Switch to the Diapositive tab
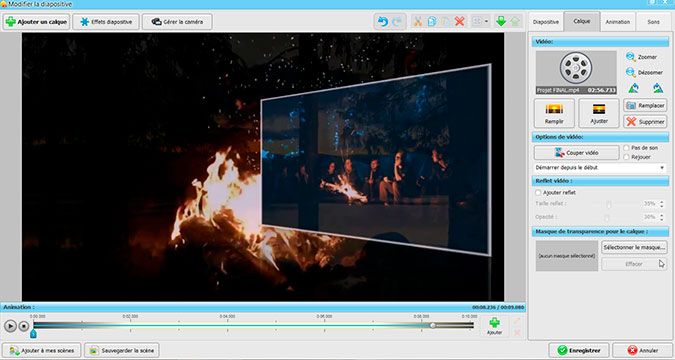Image resolution: width=675 pixels, height=360 pixels. click(x=546, y=22)
